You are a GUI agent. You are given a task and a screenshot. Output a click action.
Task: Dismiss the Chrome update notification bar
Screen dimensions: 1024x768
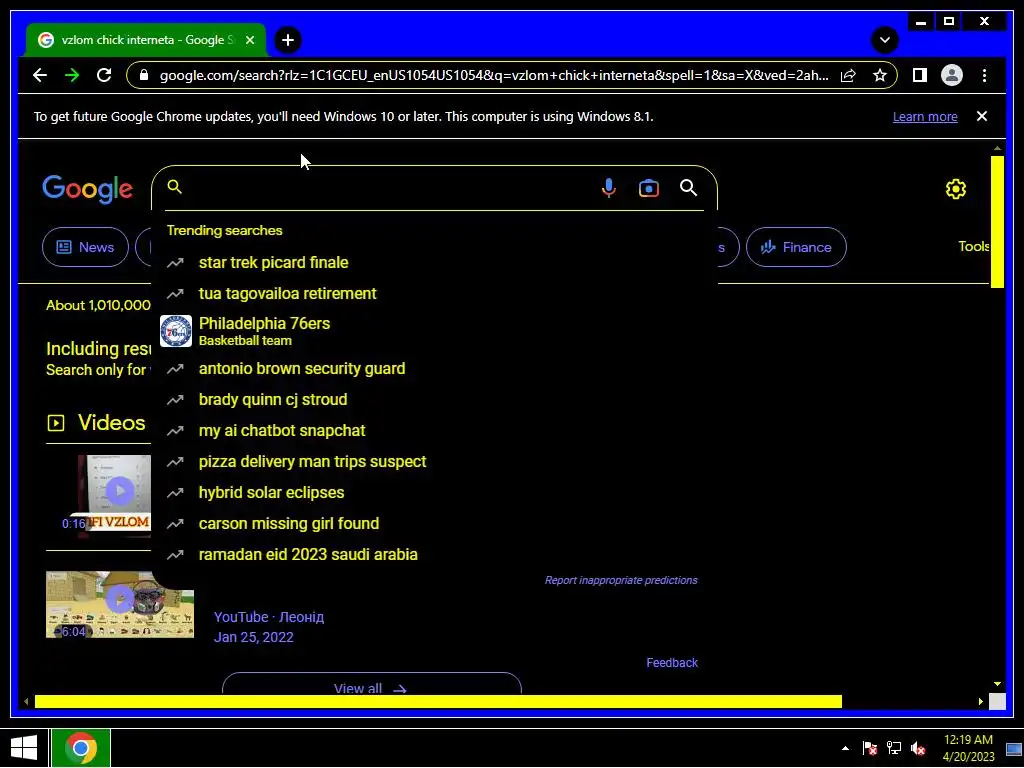982,116
